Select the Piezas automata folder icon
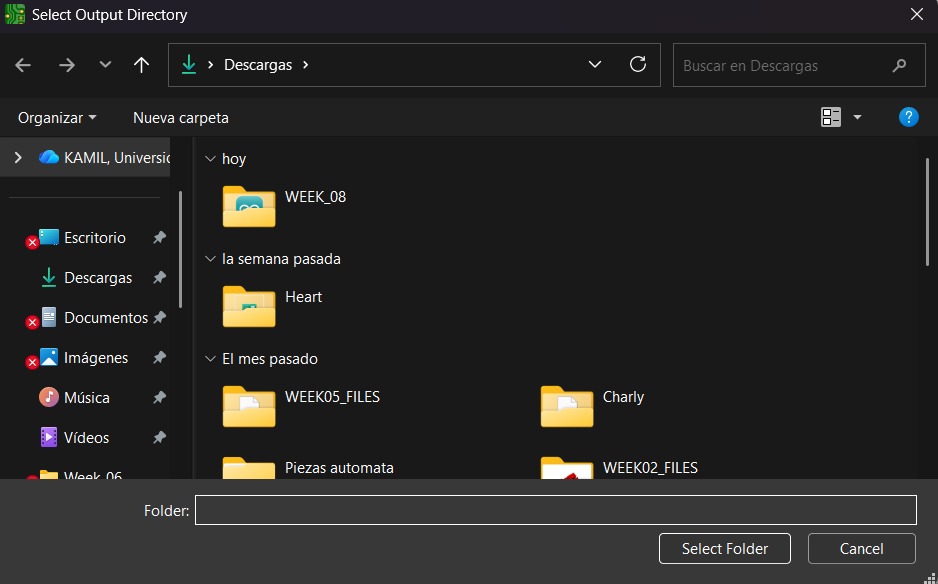The image size is (938, 584). tap(249, 468)
